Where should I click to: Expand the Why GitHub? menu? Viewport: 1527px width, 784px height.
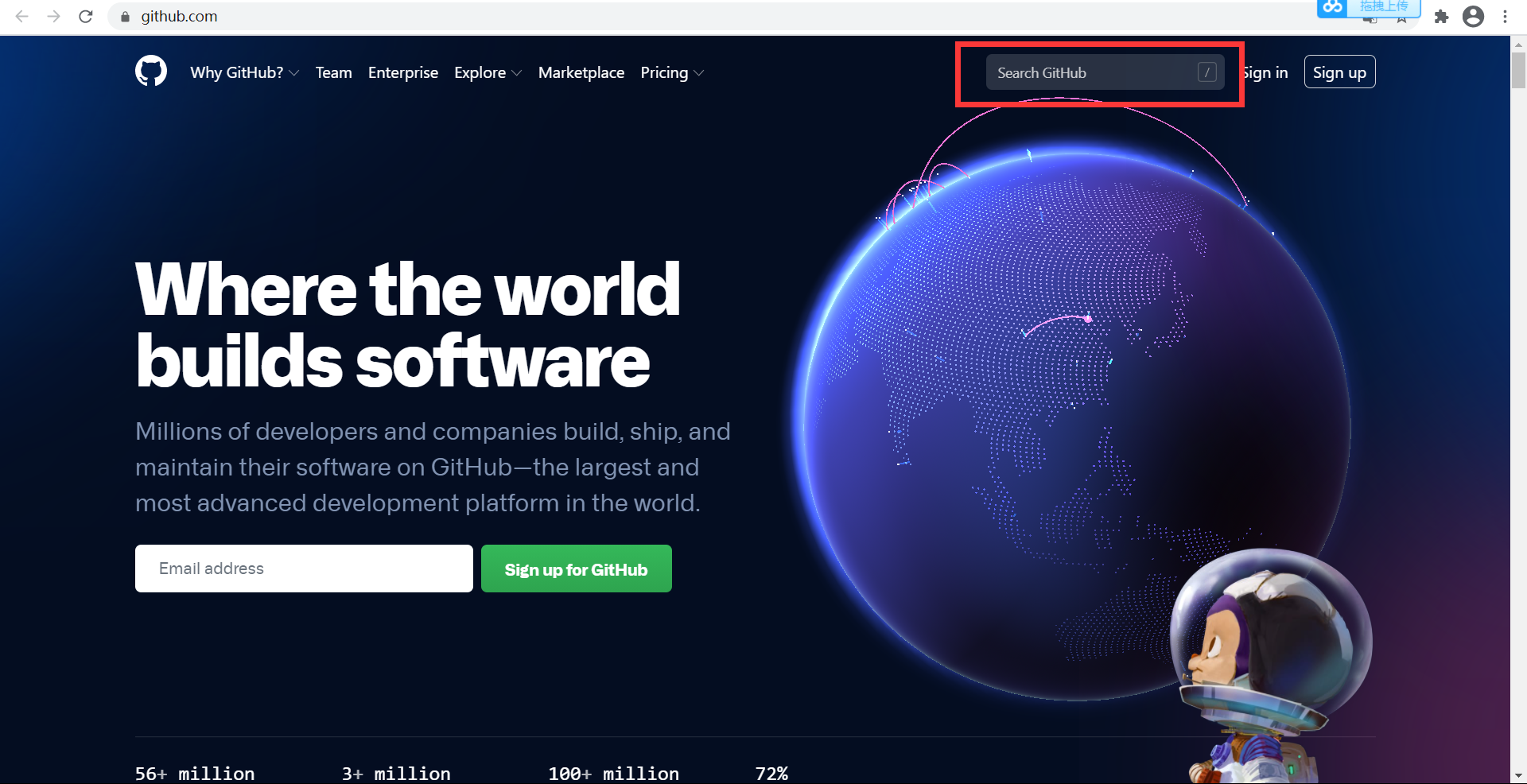[244, 72]
